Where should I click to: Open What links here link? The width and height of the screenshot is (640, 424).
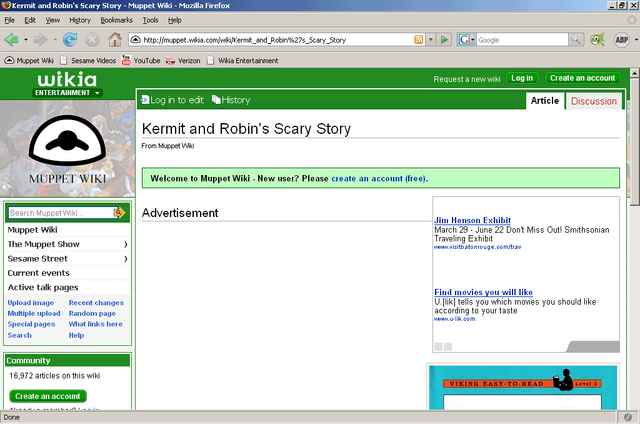click(96, 324)
